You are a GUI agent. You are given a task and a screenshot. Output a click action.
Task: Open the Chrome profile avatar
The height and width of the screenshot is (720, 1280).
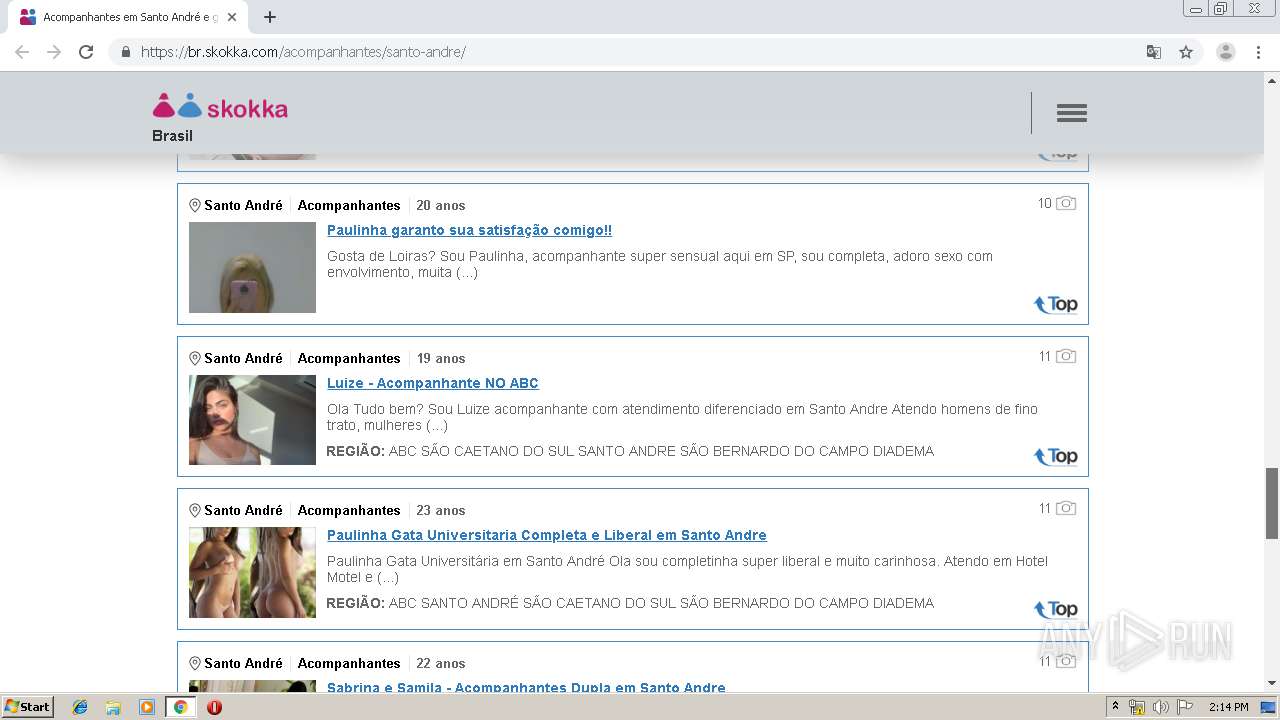(x=1225, y=52)
